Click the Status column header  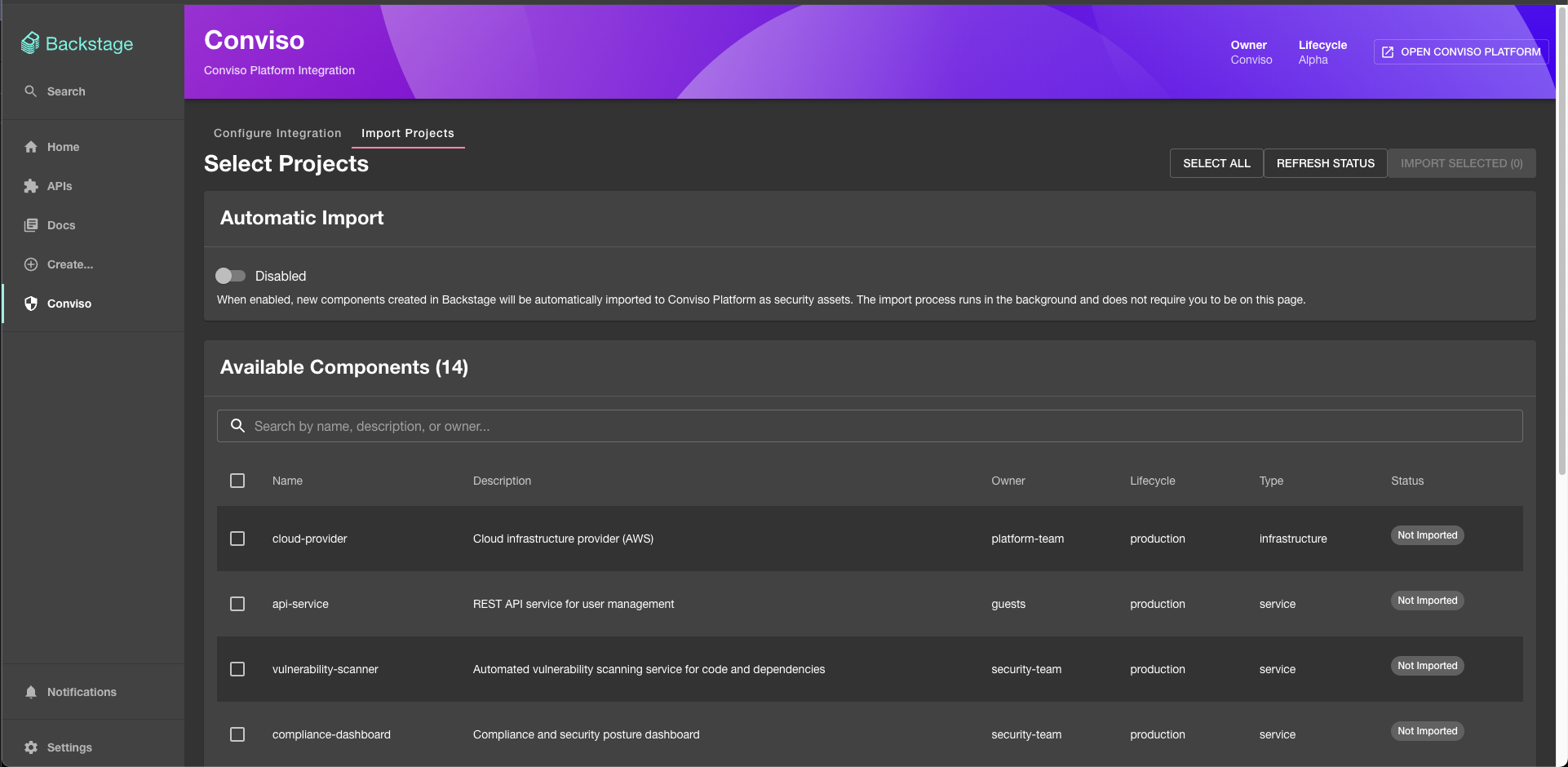tap(1407, 481)
